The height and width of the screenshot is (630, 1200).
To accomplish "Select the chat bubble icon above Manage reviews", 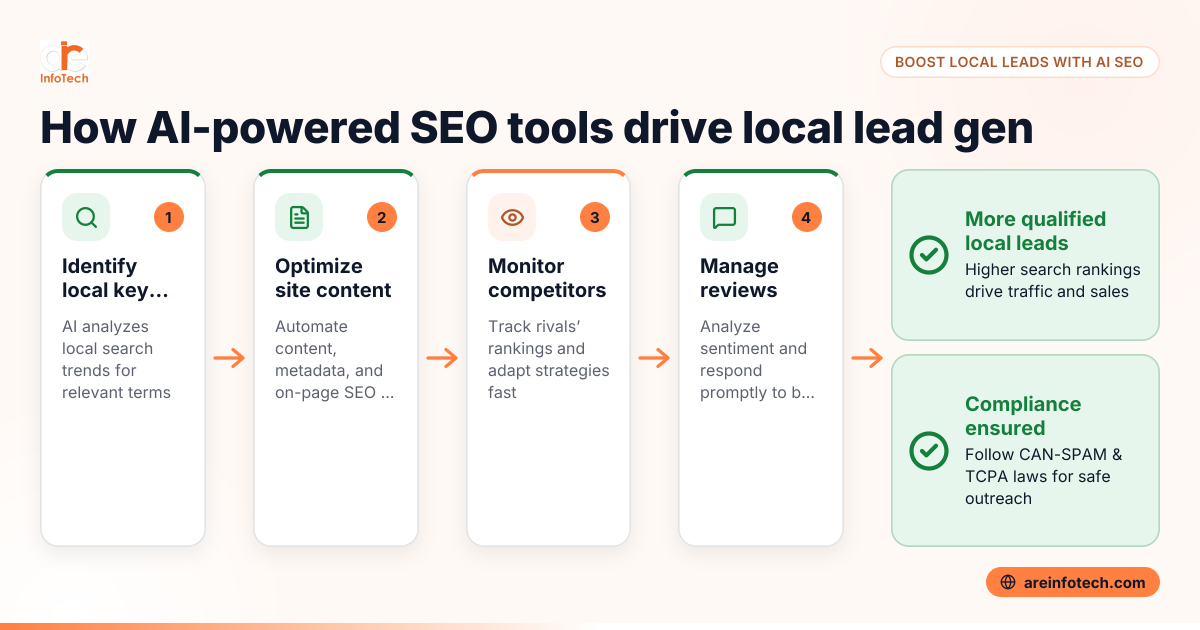I will pos(724,217).
